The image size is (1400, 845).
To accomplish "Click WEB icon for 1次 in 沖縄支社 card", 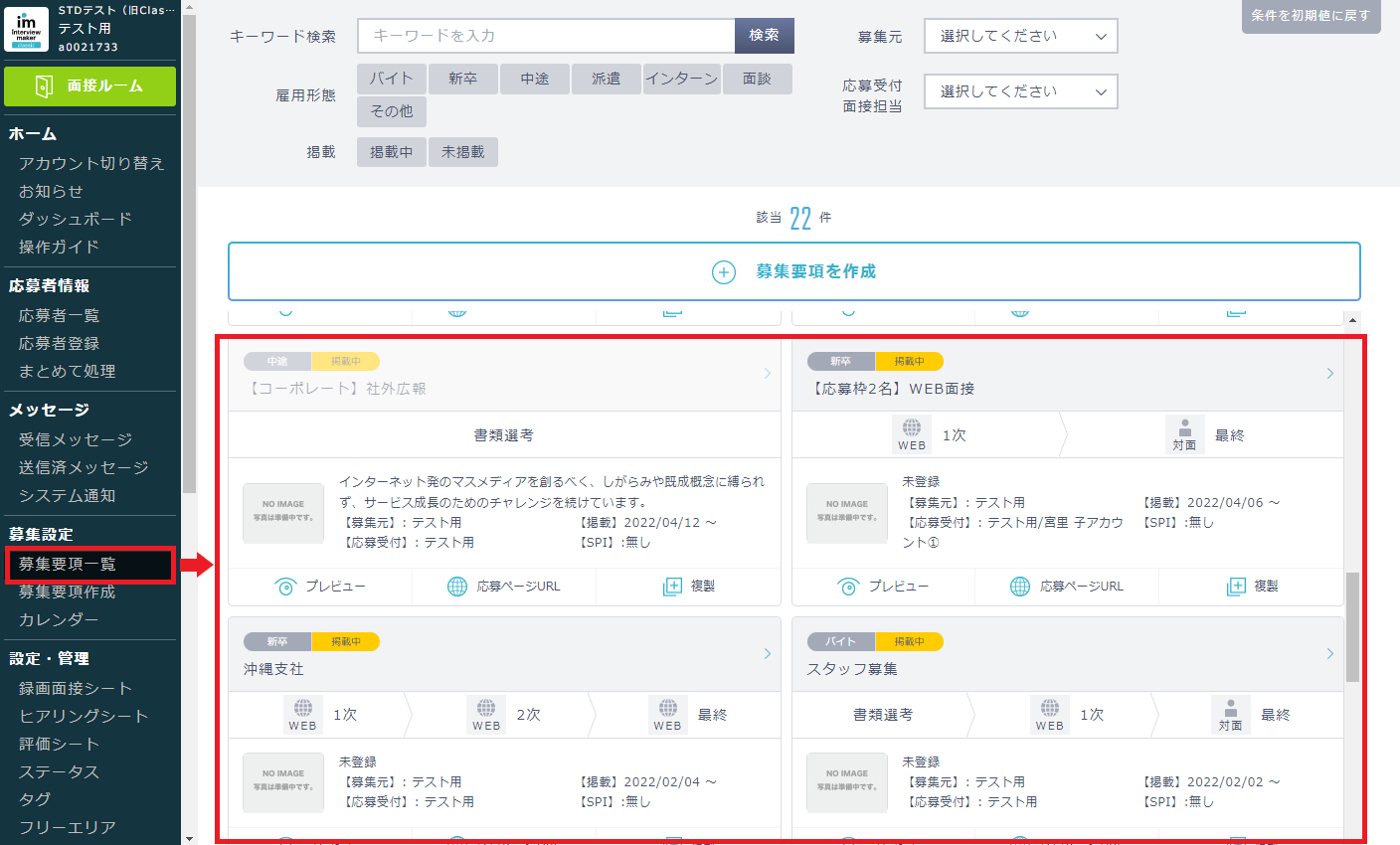I will 303,715.
